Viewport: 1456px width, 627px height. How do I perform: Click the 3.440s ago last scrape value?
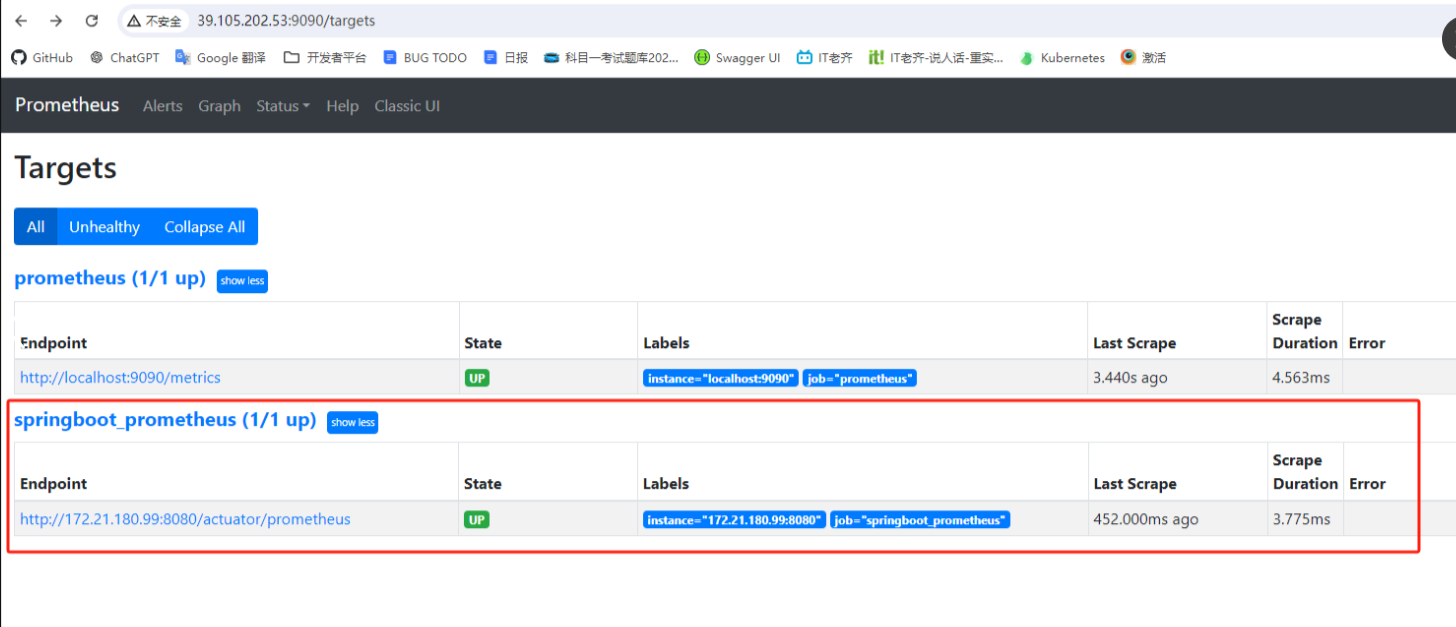(1130, 378)
